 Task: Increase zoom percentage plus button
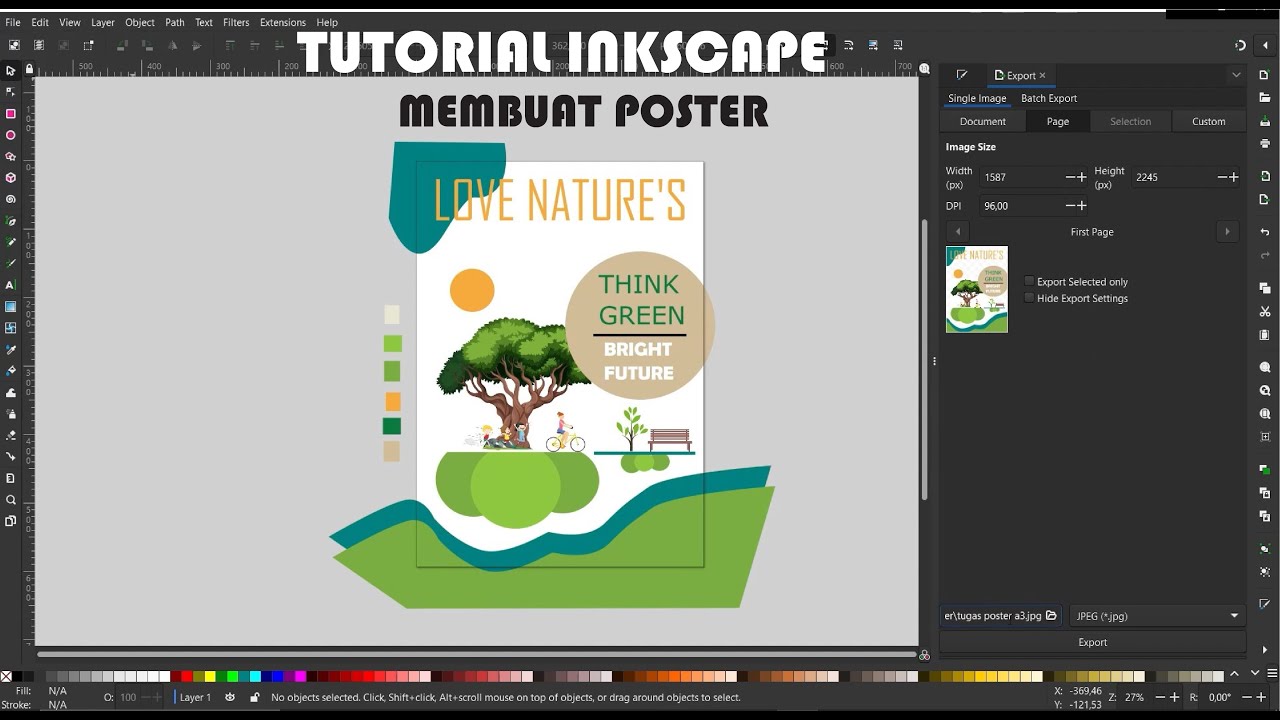(x=1174, y=697)
